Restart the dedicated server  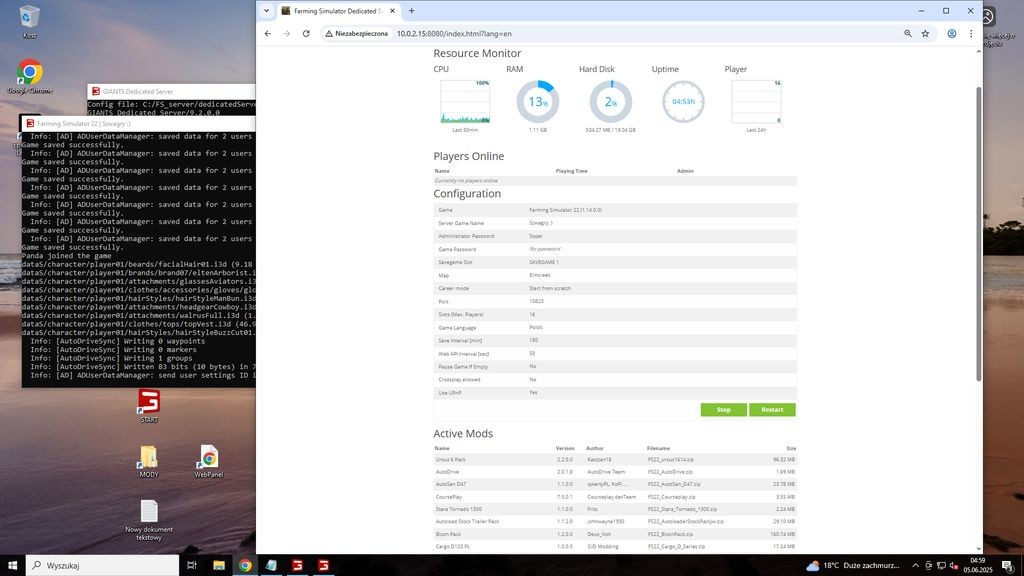pos(772,409)
